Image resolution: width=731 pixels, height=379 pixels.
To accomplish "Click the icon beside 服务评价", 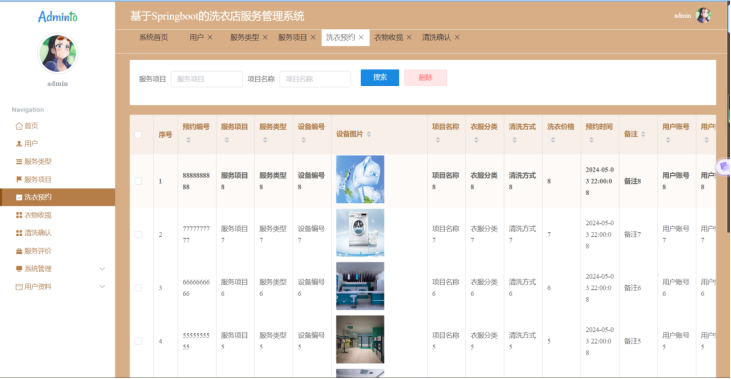I will tap(19, 251).
